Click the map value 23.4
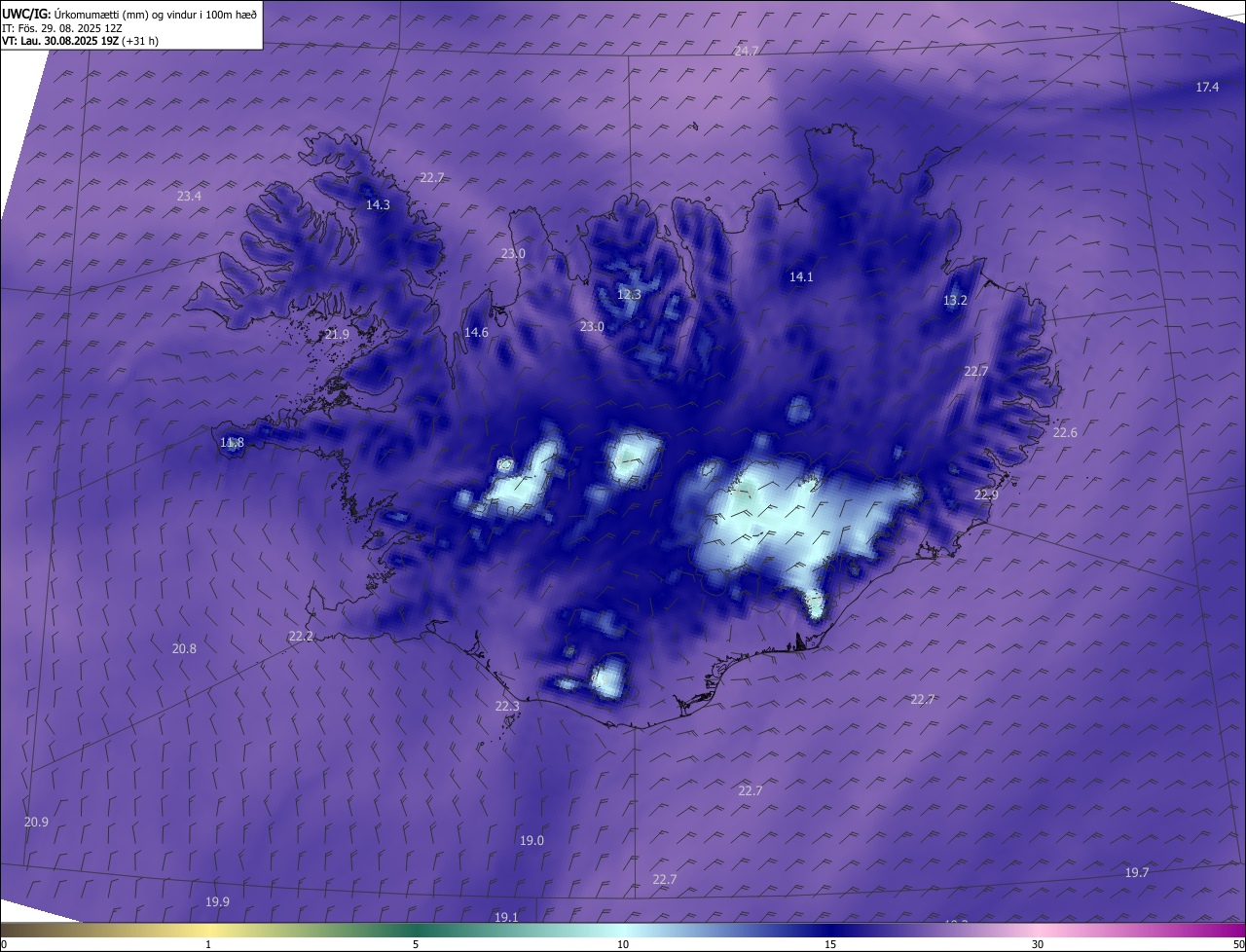 (x=189, y=197)
